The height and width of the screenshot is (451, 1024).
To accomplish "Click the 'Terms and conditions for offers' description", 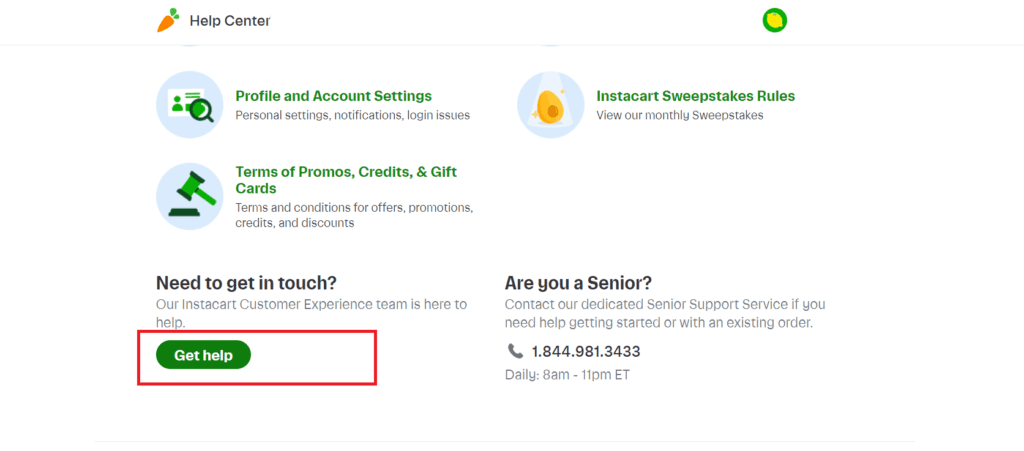I will click(x=354, y=215).
